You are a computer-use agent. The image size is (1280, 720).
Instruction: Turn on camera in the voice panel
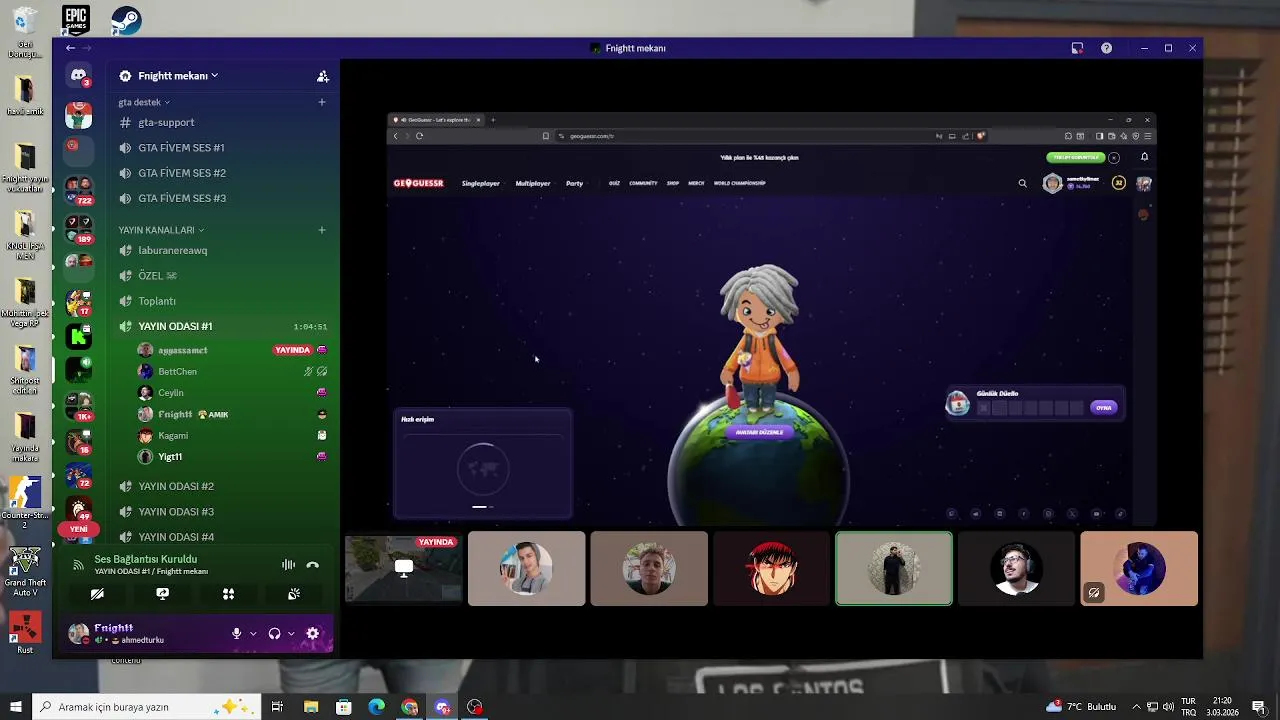point(97,594)
